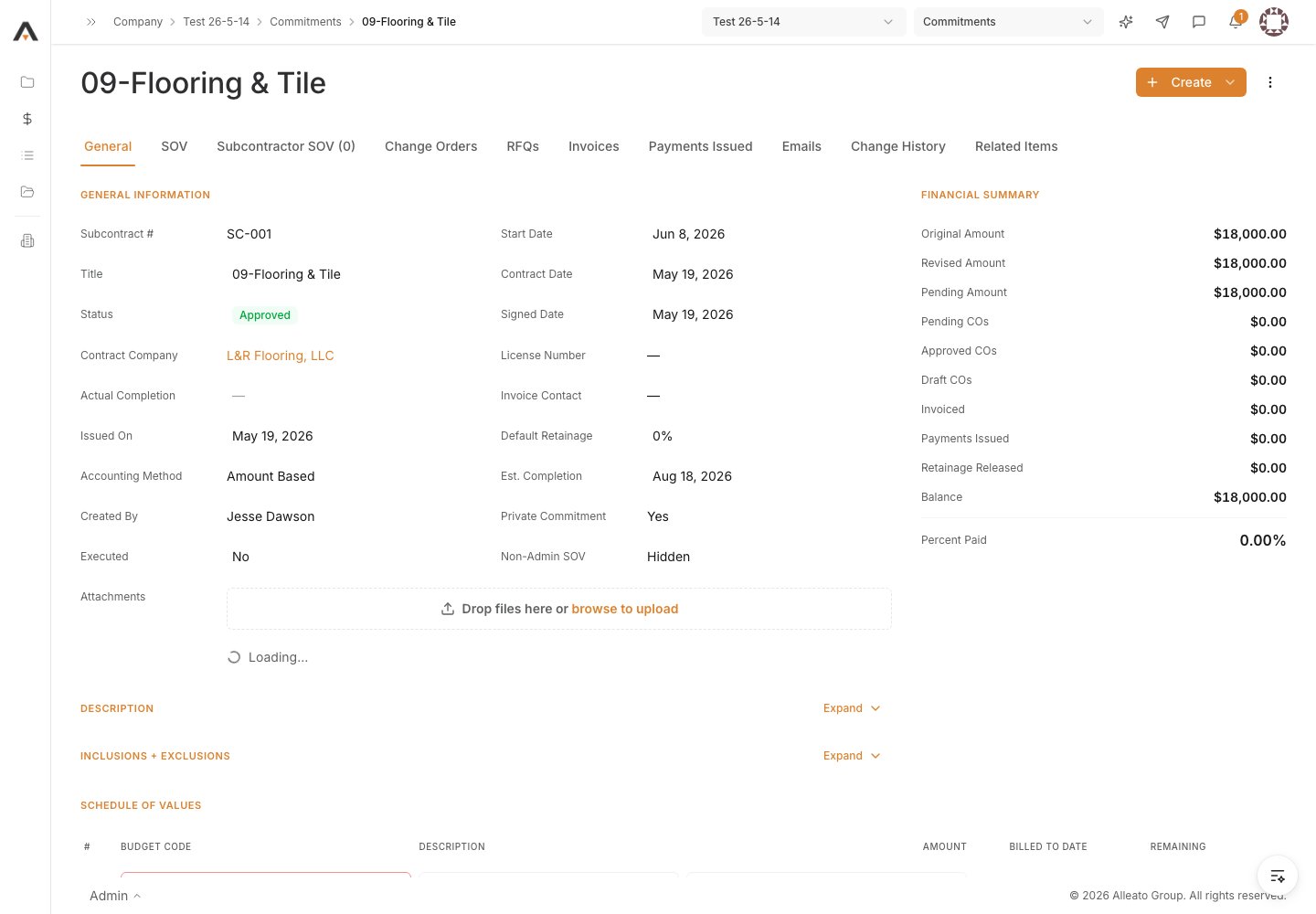Open the dollar sign financials icon

tap(27, 119)
